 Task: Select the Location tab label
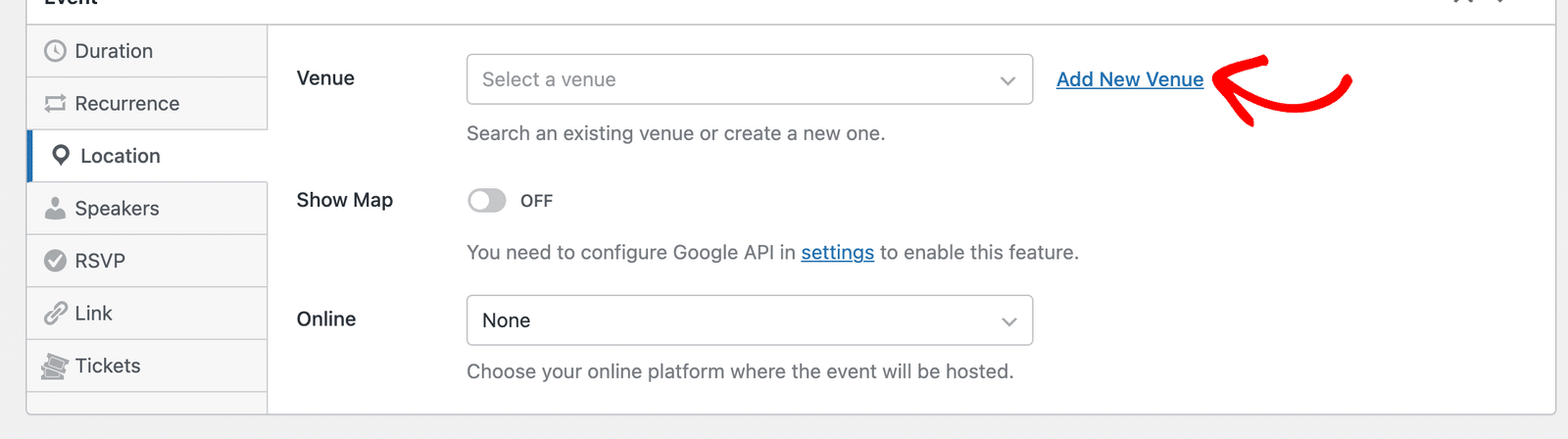click(121, 156)
